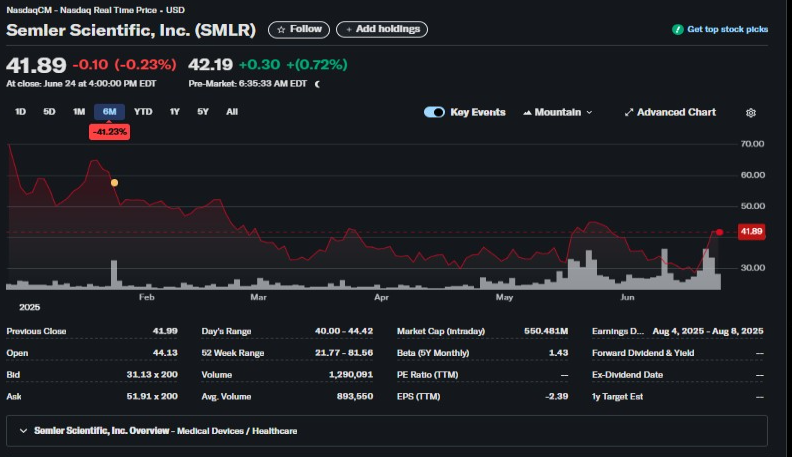Click the 1y Target Est label
The width and height of the screenshot is (792, 457).
617,396
